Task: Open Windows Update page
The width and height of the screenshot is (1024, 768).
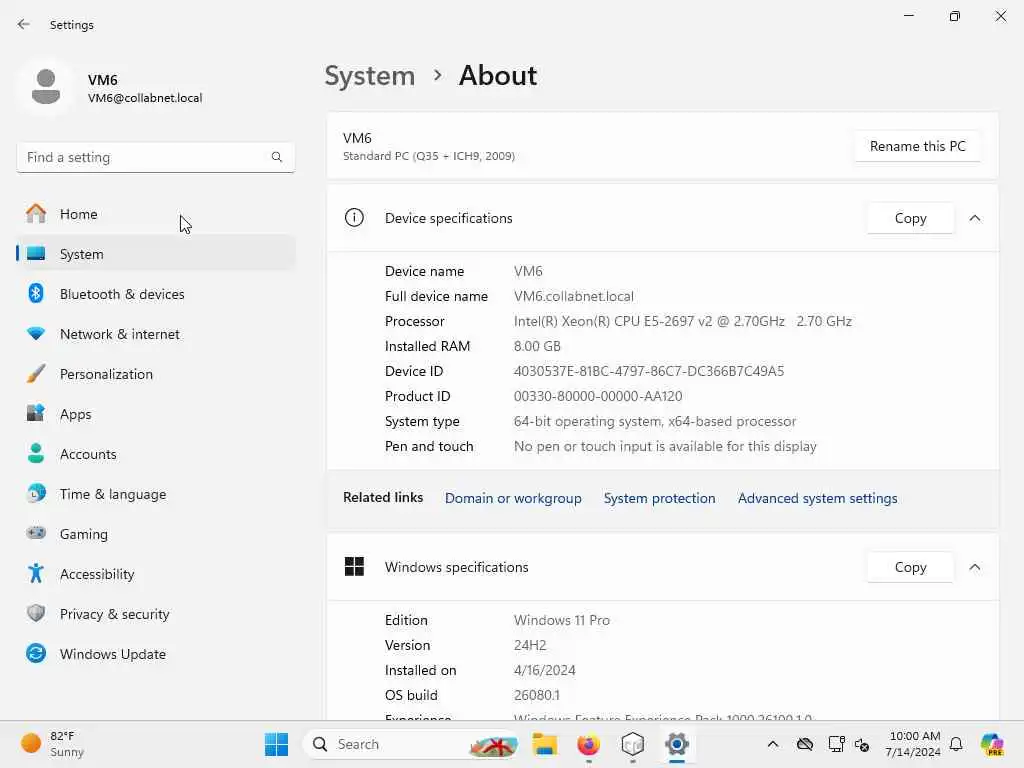Action: click(x=155, y=654)
